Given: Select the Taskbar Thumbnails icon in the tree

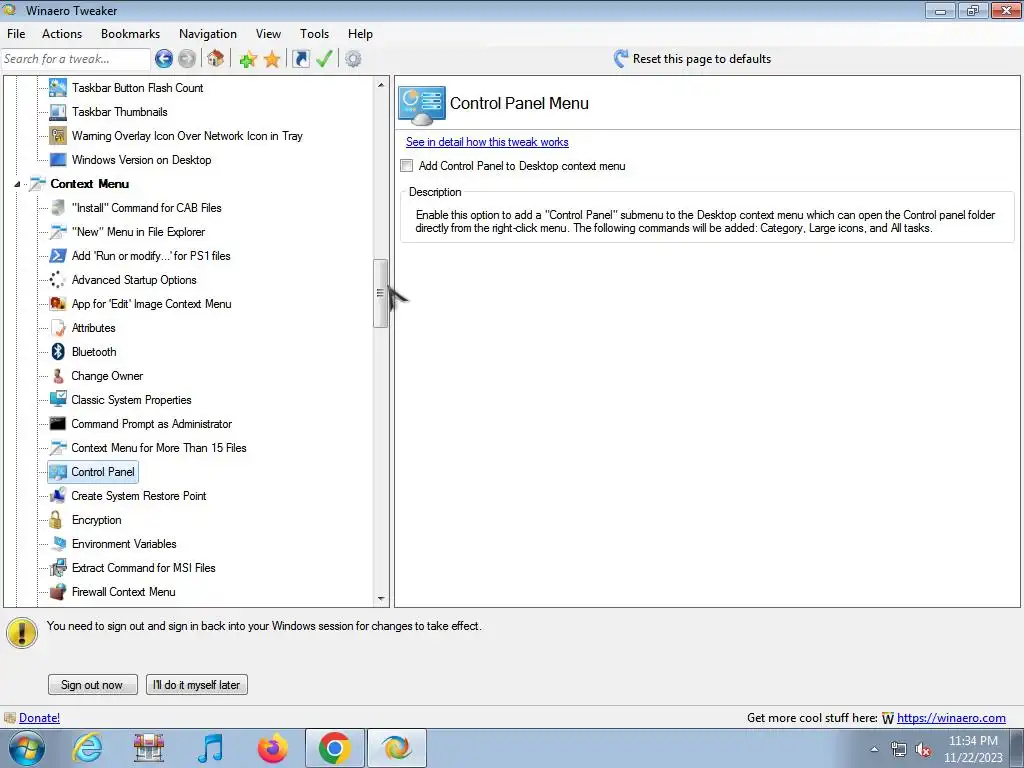Looking at the screenshot, I should pos(58,112).
